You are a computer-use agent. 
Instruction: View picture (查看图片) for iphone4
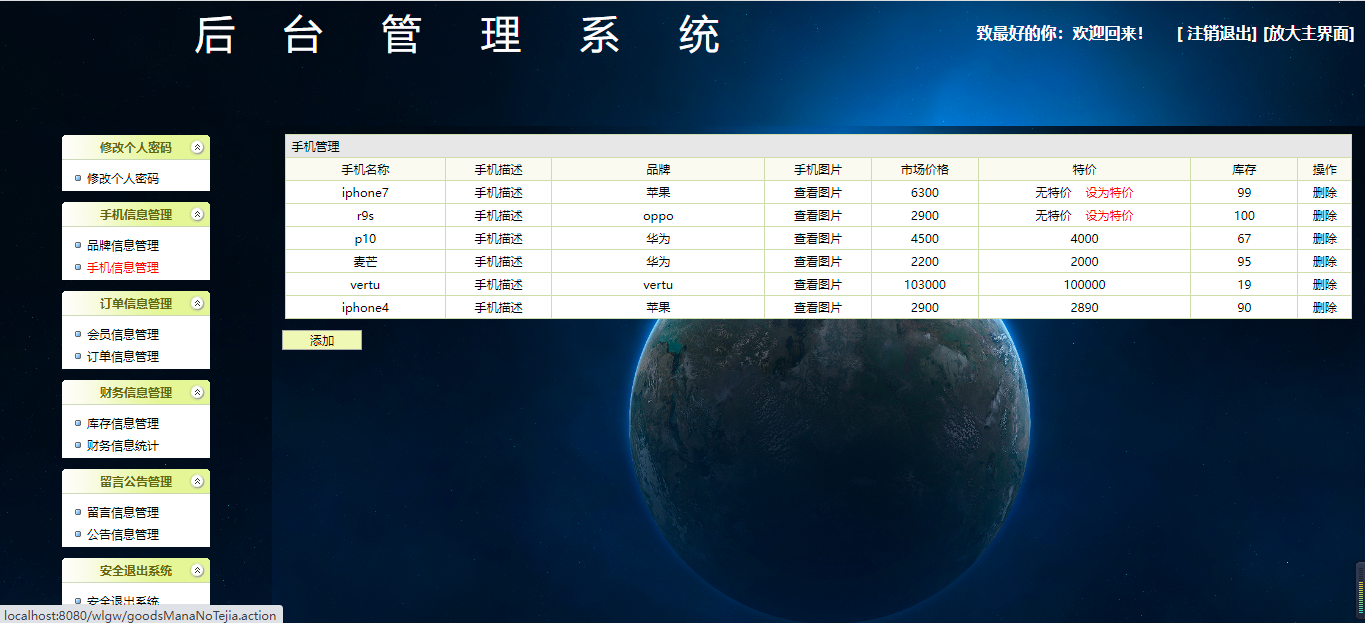818,307
